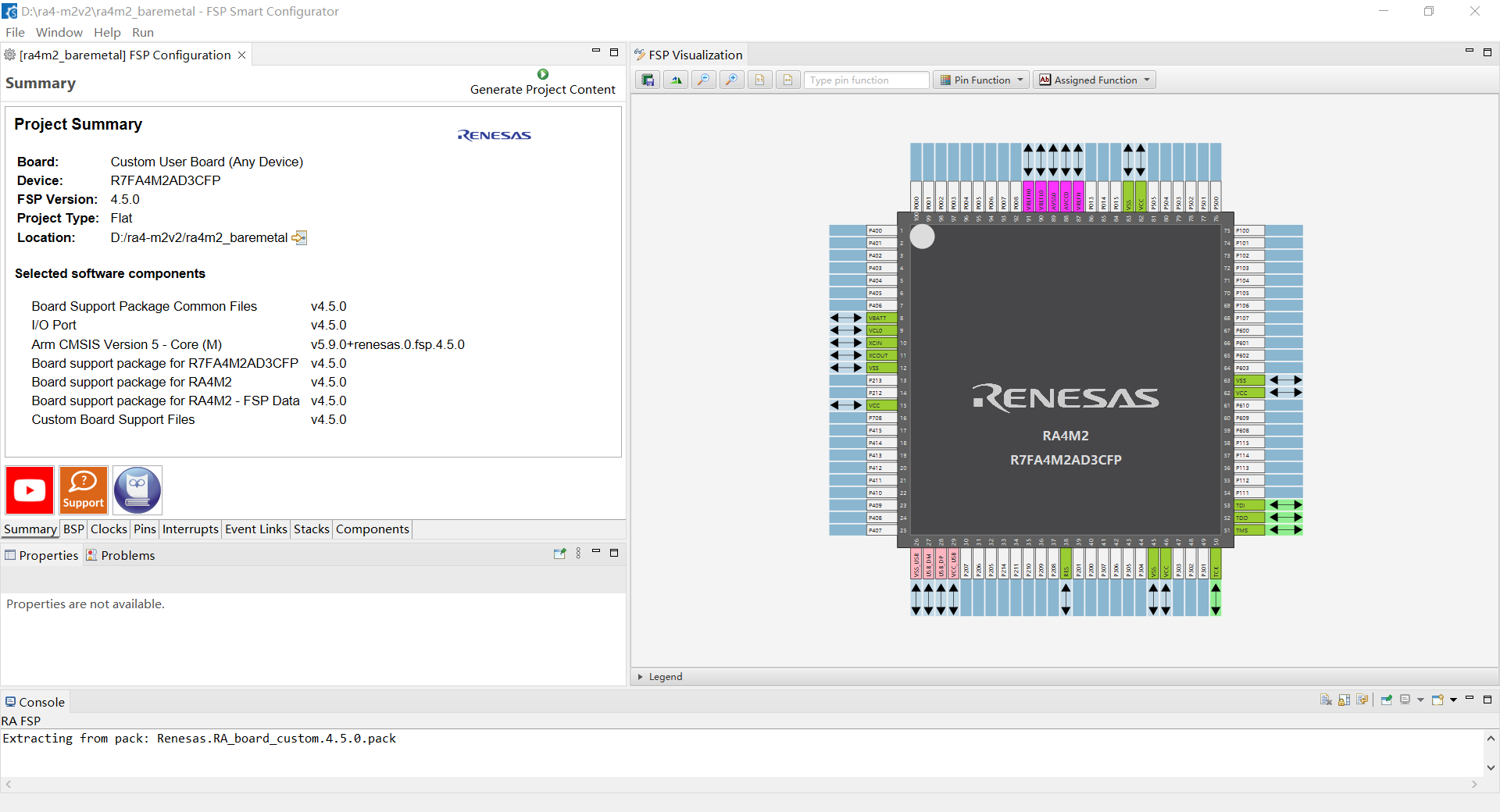Maximize the FSP Visualization panel
This screenshot has height=812, width=1500.
click(1487, 52)
